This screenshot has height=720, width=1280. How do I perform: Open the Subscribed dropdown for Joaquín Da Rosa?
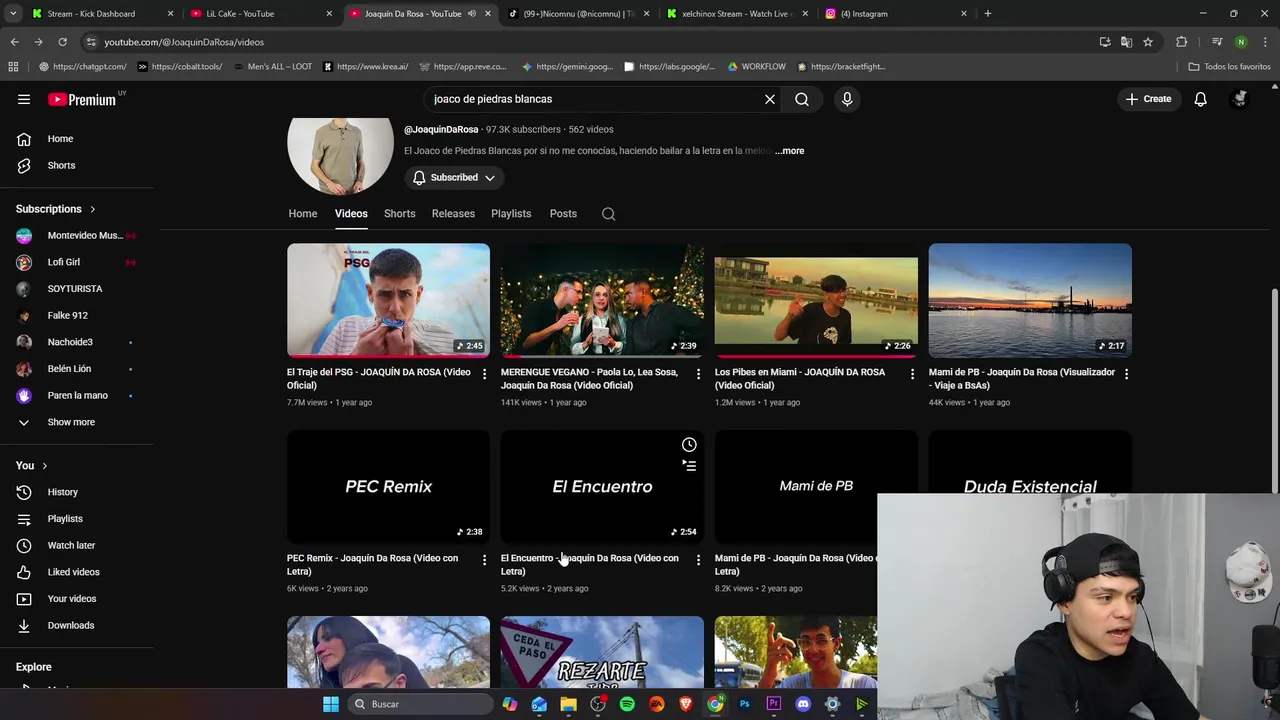(x=454, y=178)
